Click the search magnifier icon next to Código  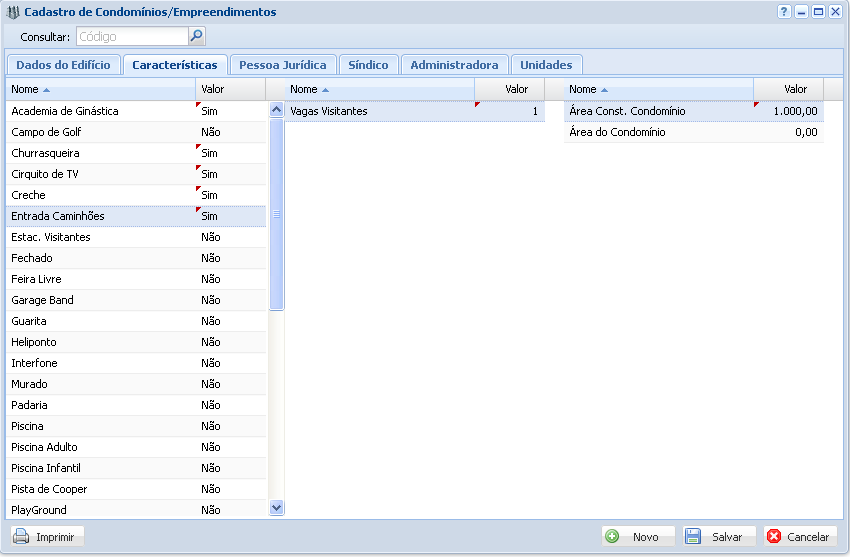point(196,37)
